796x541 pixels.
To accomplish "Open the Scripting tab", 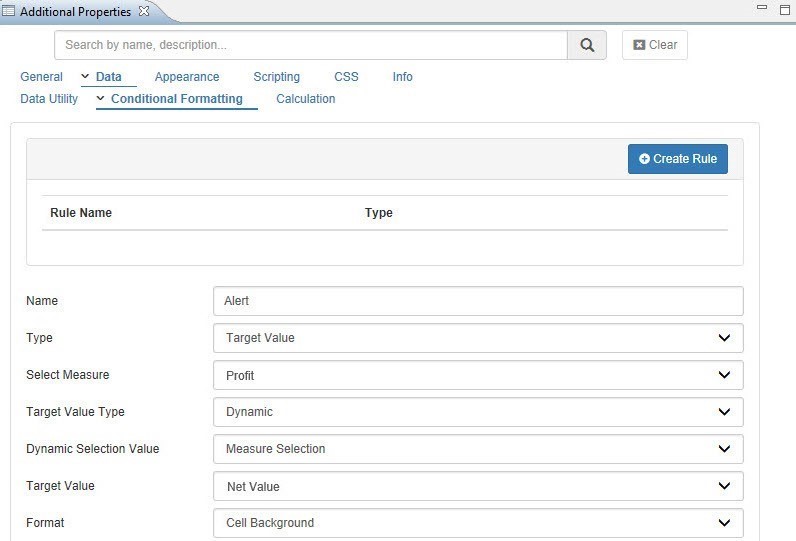I will click(x=276, y=77).
